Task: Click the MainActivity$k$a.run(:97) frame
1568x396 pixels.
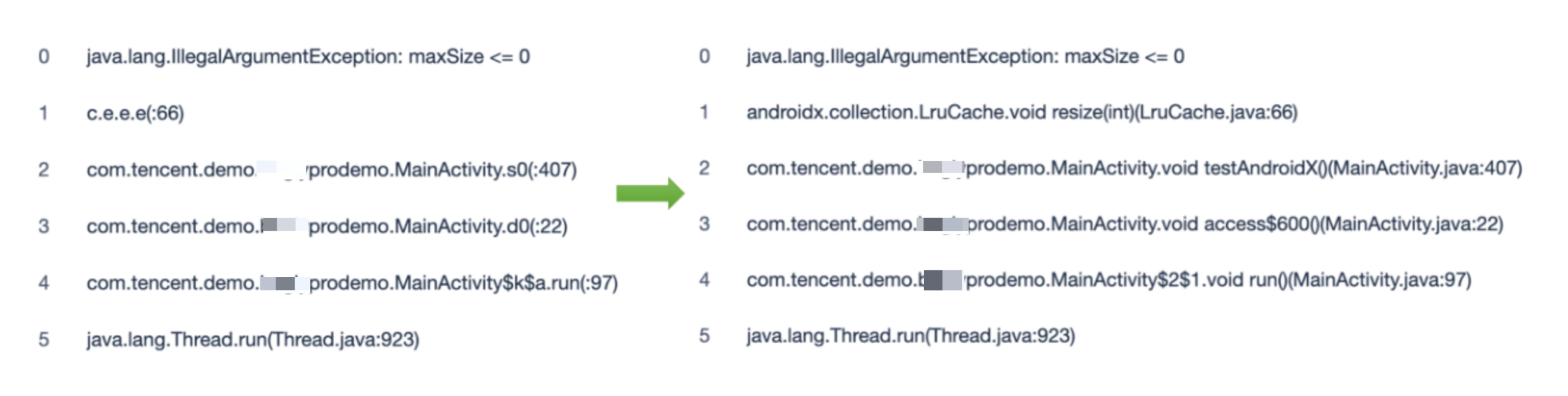Action: pyautogui.click(x=352, y=283)
